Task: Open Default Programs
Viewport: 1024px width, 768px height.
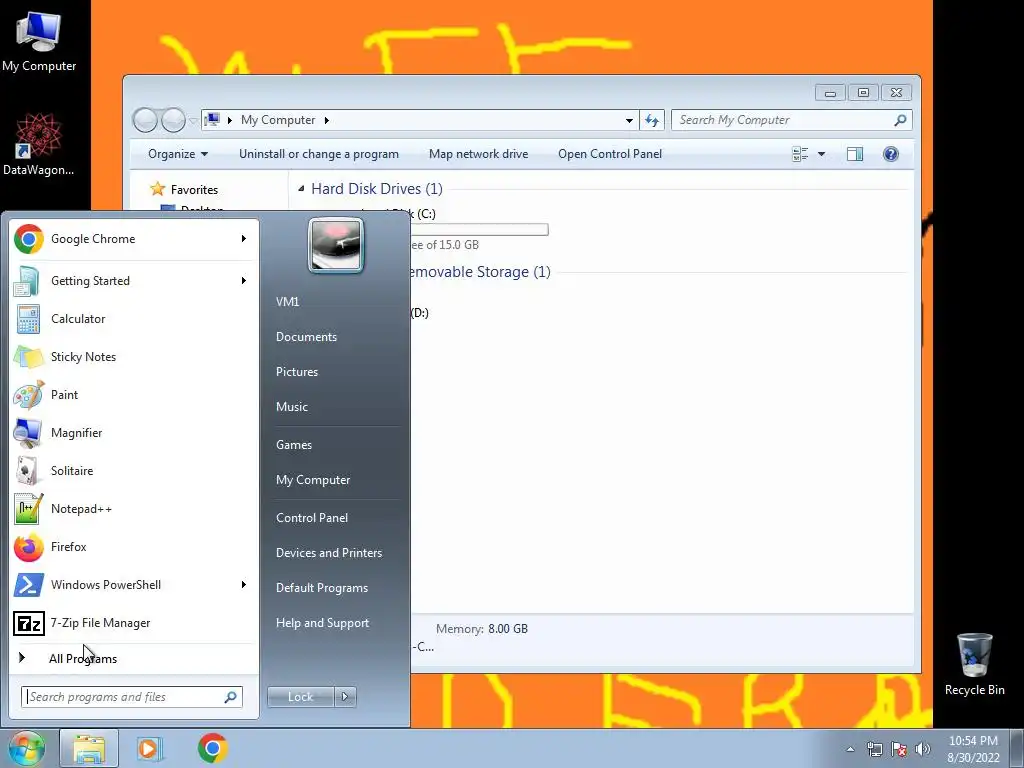Action: pyautogui.click(x=321, y=588)
